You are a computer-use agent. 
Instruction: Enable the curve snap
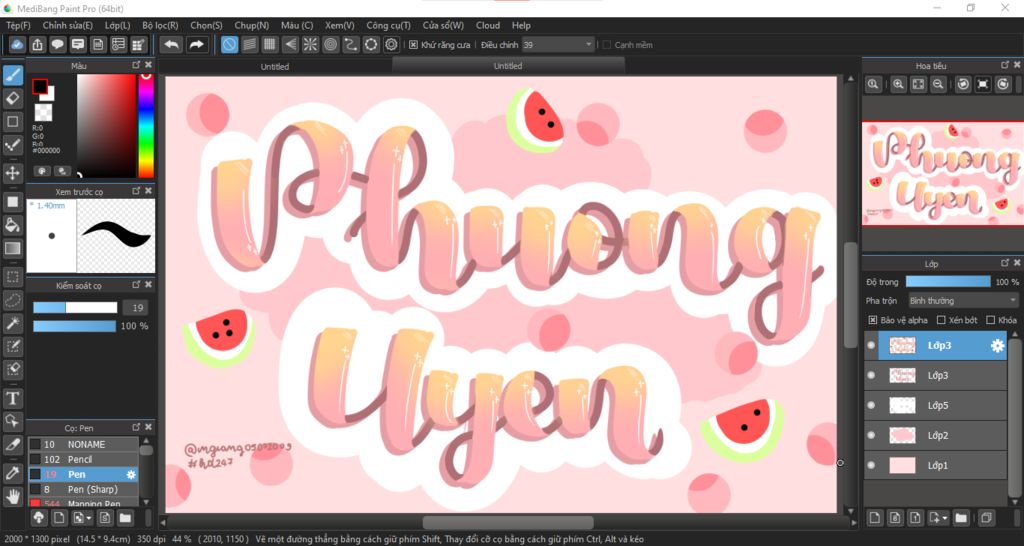click(x=351, y=44)
